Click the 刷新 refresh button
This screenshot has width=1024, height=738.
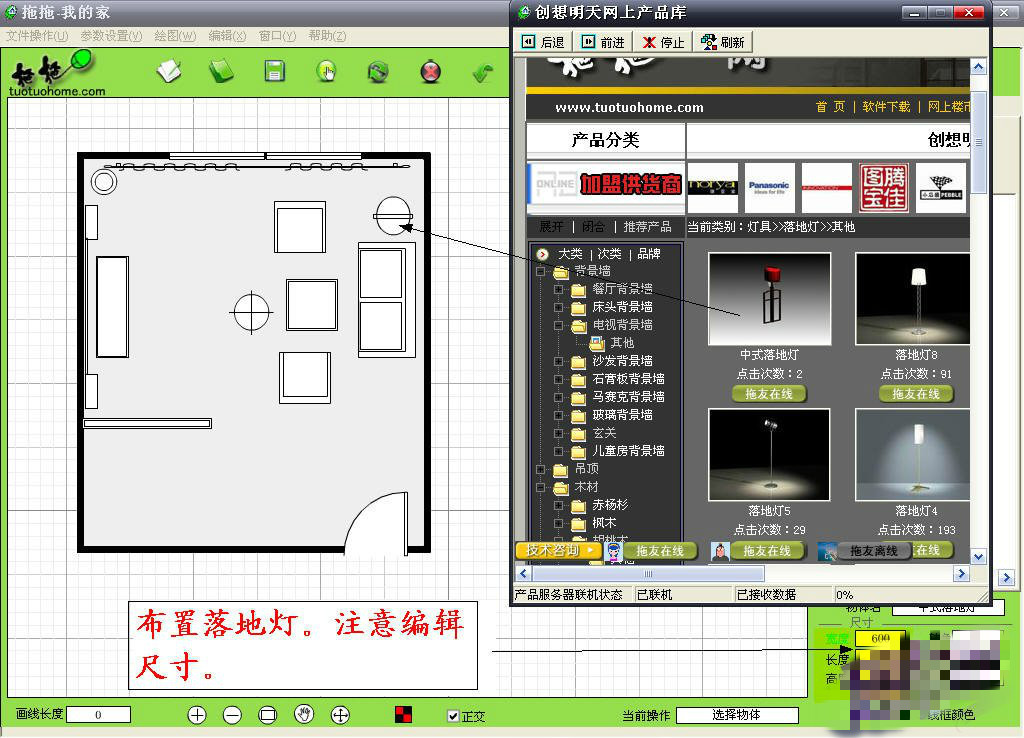pos(723,42)
